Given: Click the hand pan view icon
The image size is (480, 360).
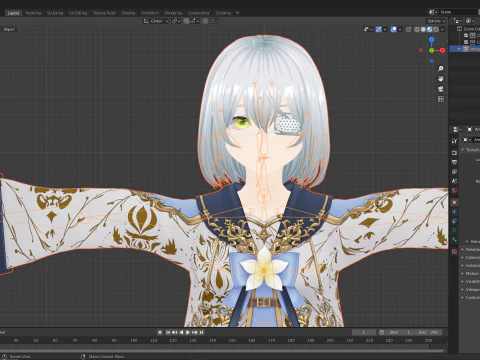Looking at the screenshot, I should (441, 79).
